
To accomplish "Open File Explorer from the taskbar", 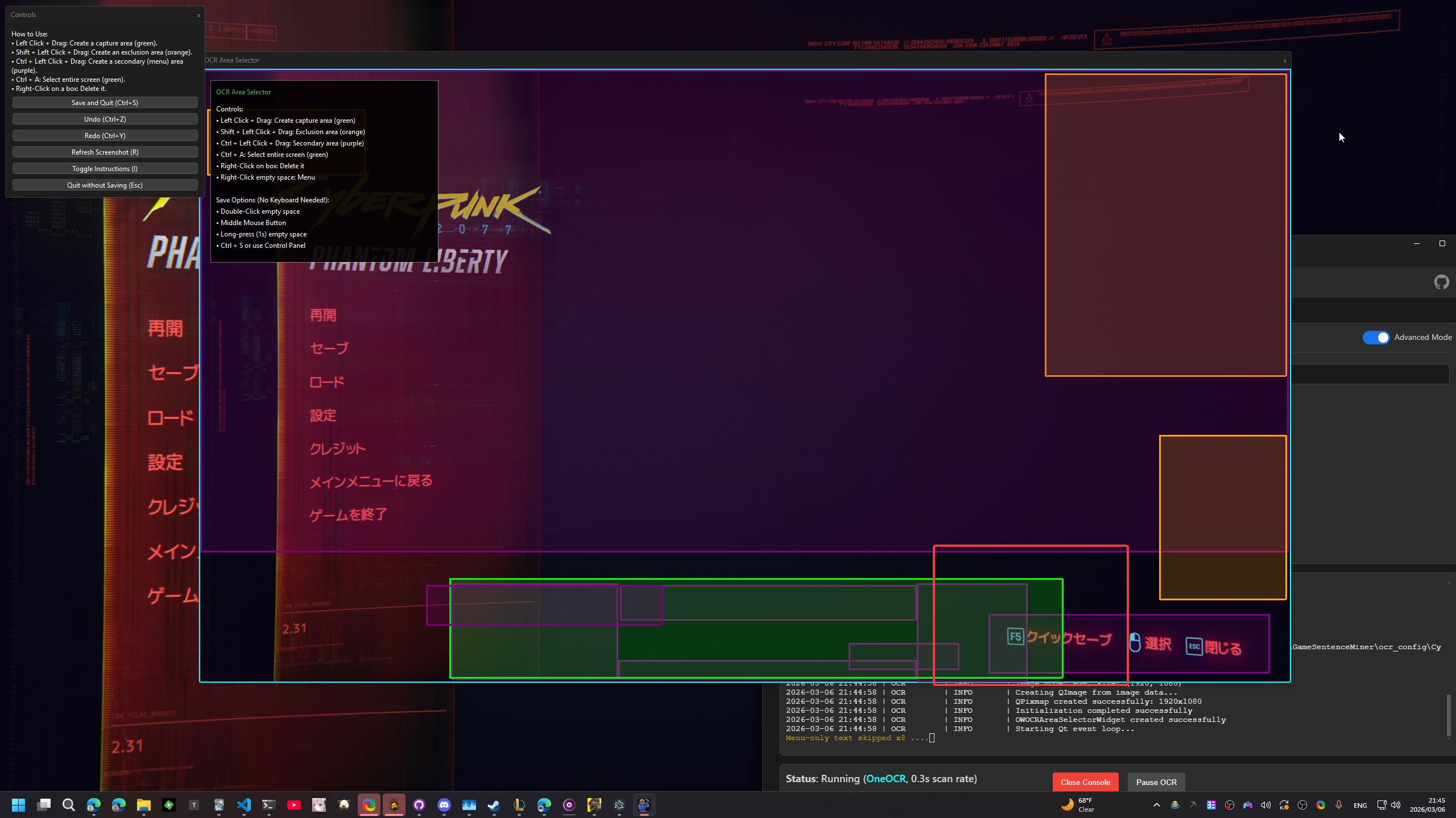I will [x=143, y=804].
